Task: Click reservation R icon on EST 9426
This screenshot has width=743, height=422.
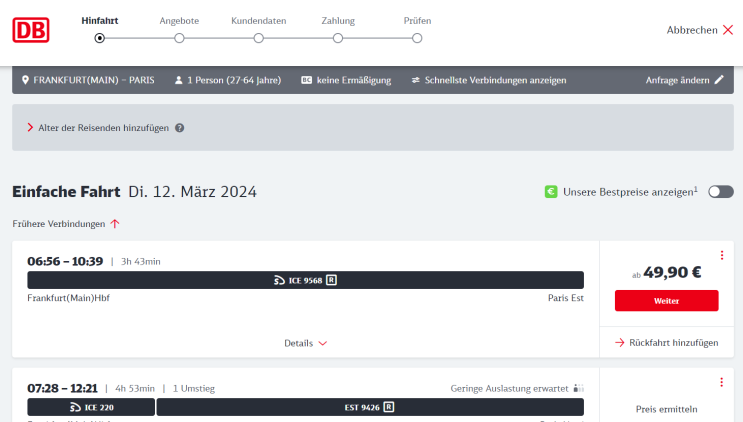Action: point(389,407)
